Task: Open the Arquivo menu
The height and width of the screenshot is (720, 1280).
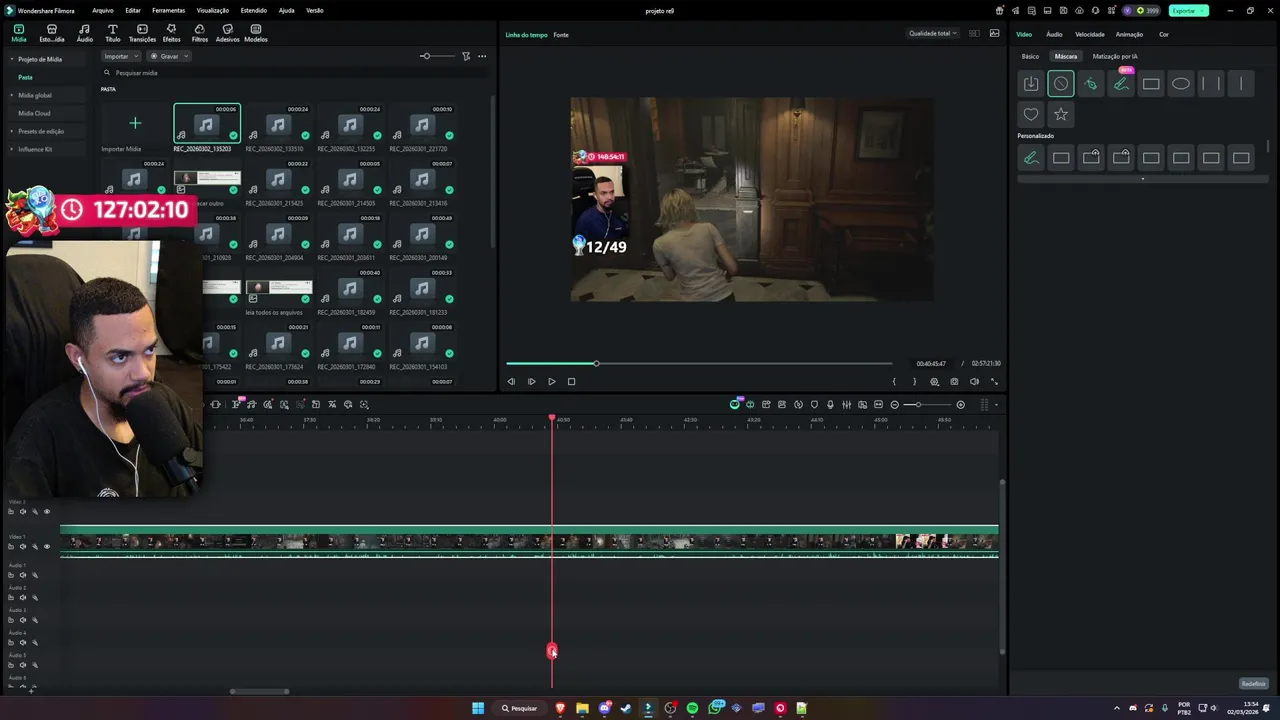Action: point(102,10)
